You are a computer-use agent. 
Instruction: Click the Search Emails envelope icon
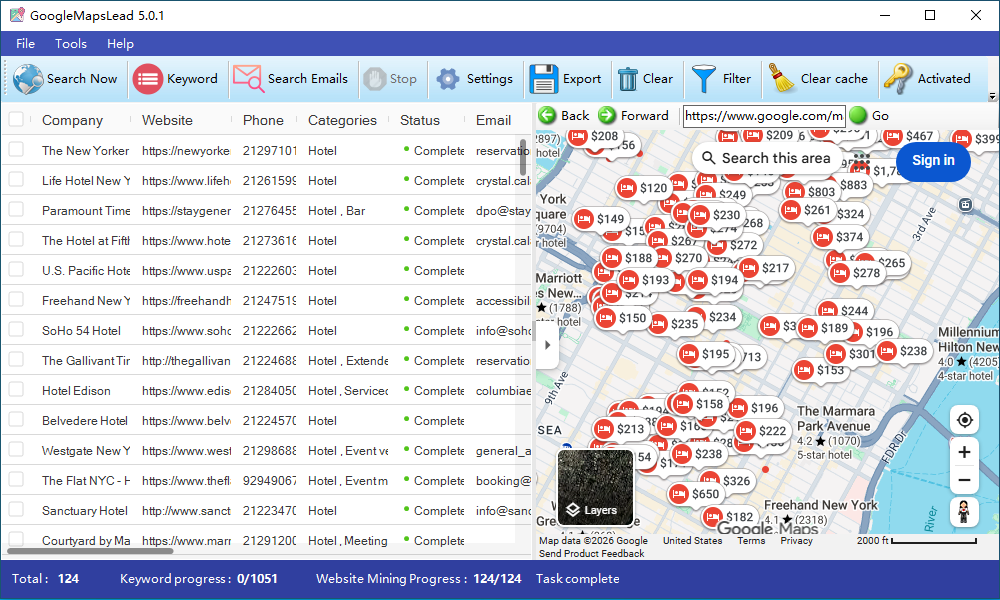click(x=248, y=79)
